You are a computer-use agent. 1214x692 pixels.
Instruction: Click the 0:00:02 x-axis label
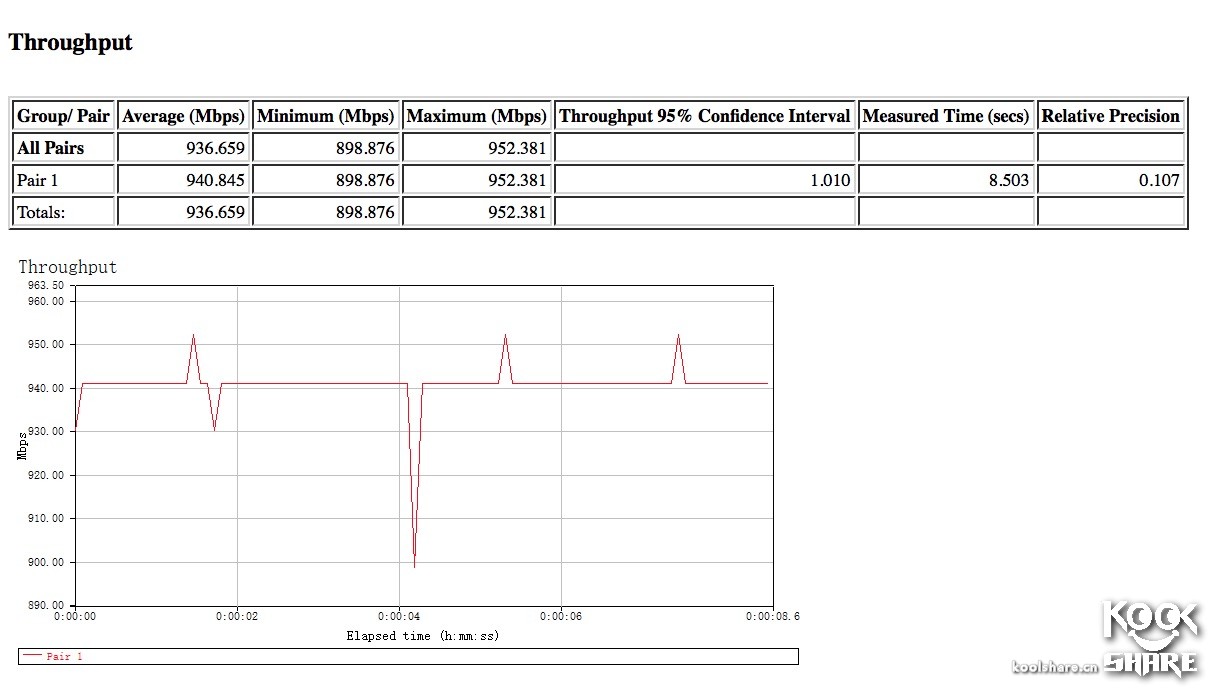click(x=237, y=616)
